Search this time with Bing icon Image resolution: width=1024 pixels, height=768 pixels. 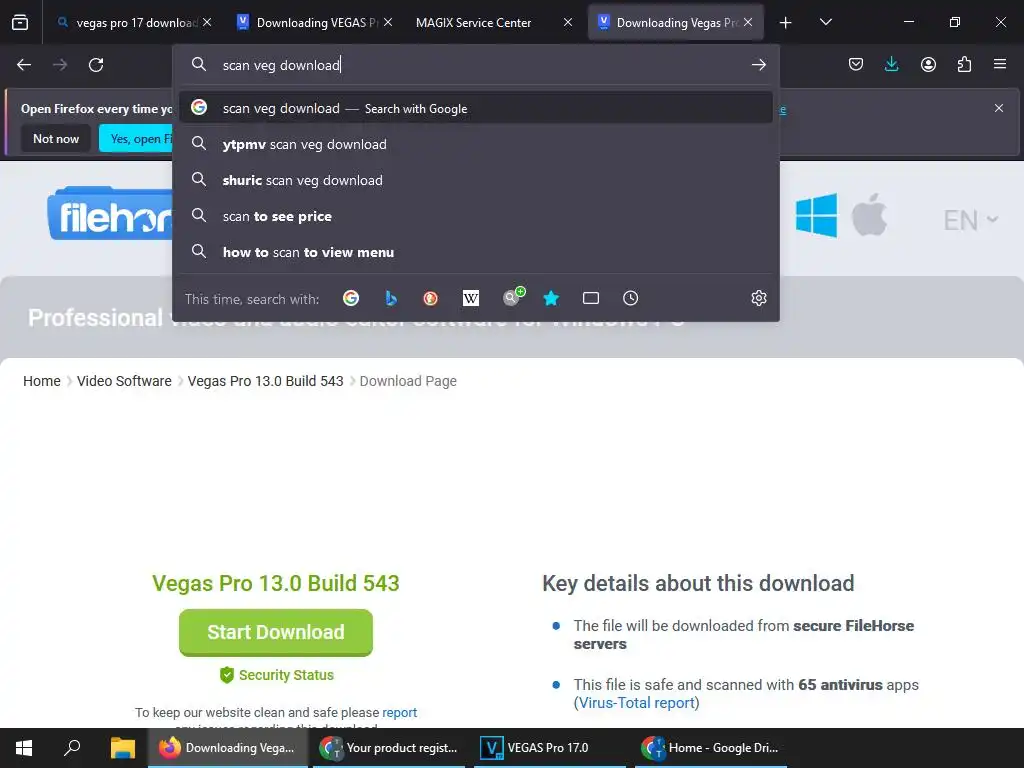391,298
